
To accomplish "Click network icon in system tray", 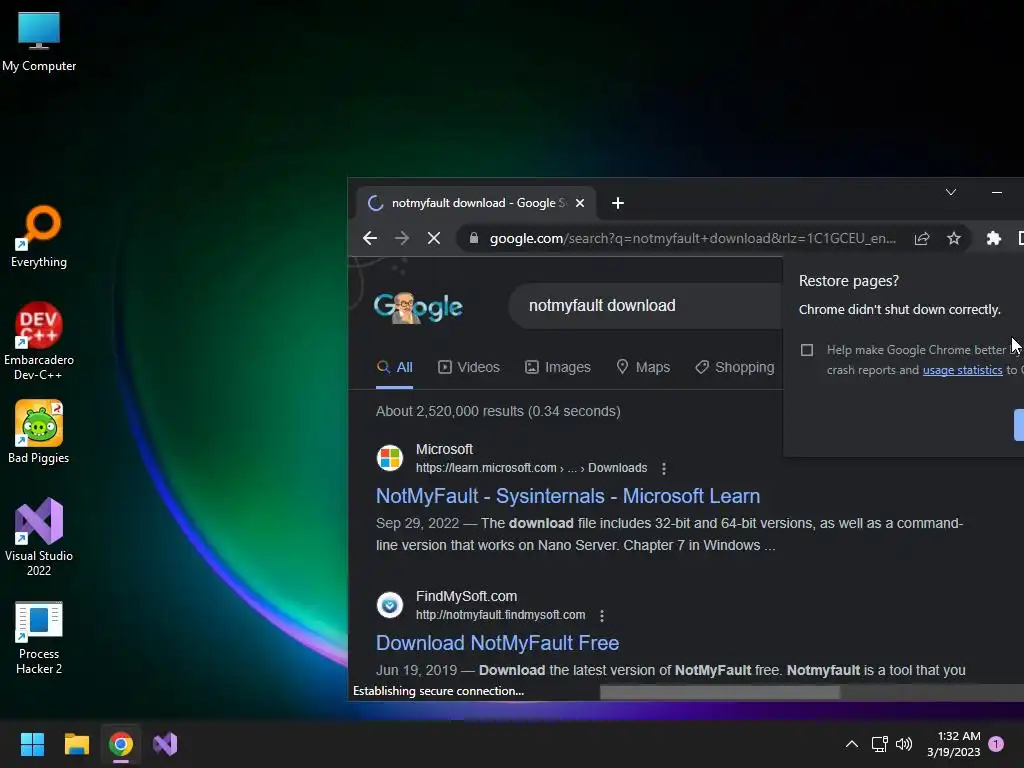I will 879,744.
